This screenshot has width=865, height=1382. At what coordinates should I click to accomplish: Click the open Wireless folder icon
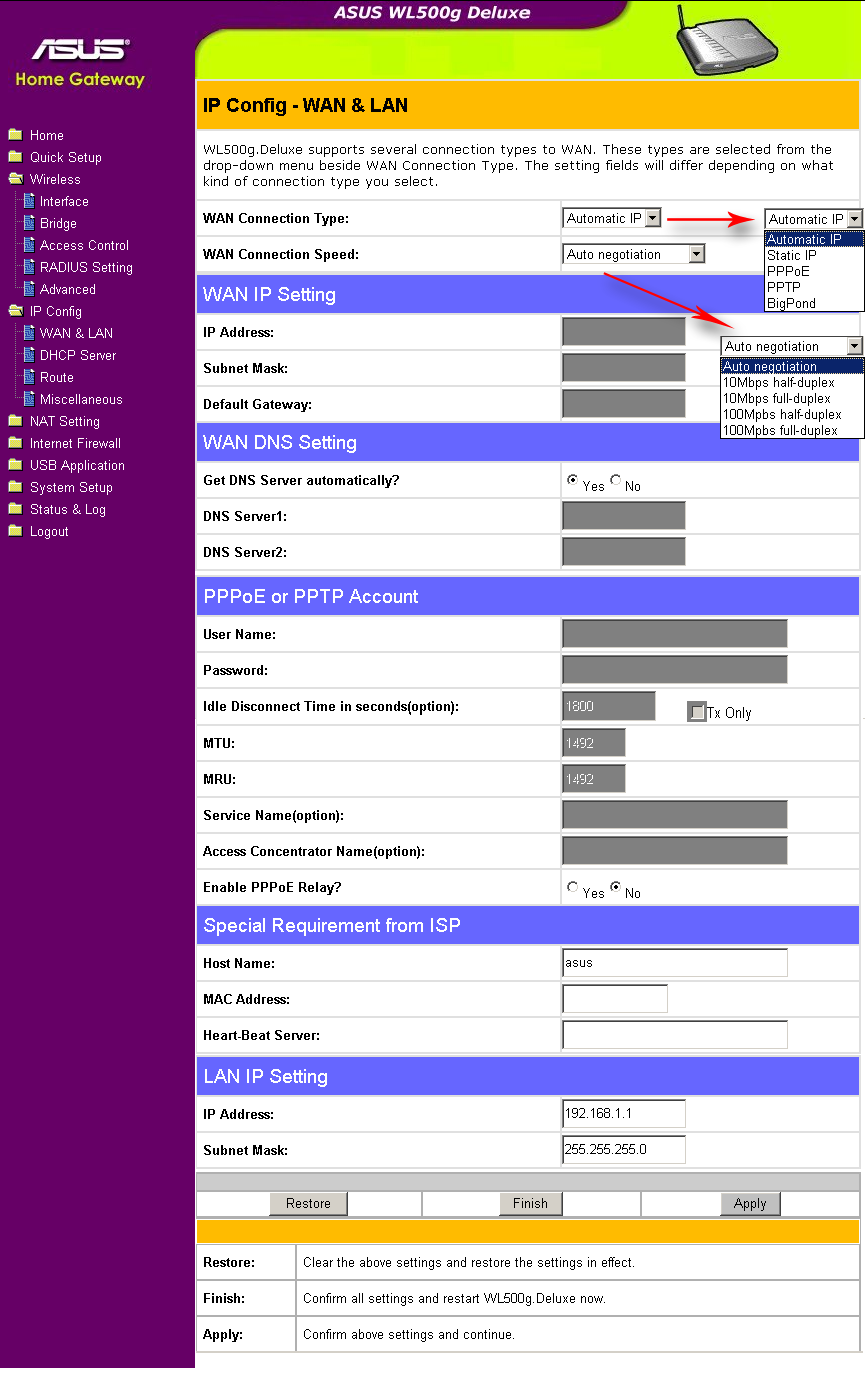(15, 179)
